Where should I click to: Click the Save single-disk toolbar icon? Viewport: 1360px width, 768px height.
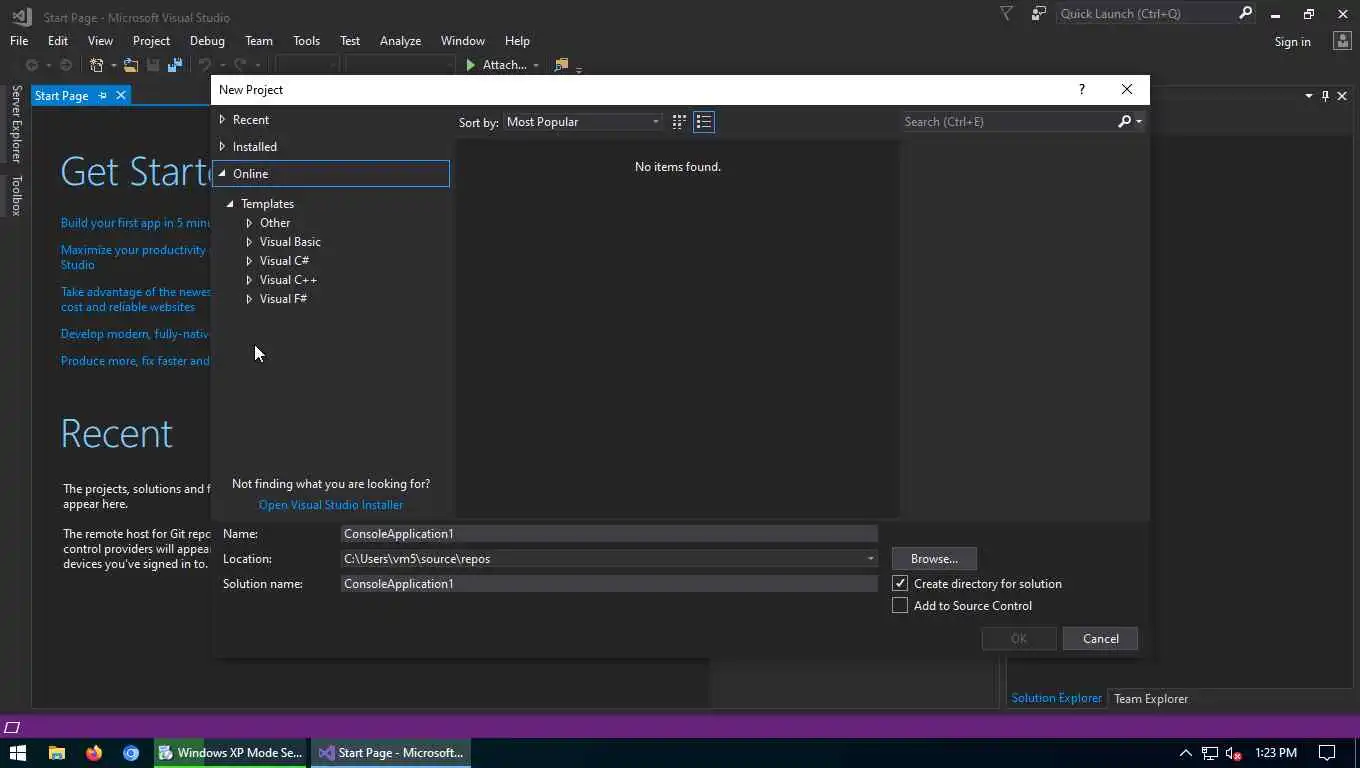point(153,65)
